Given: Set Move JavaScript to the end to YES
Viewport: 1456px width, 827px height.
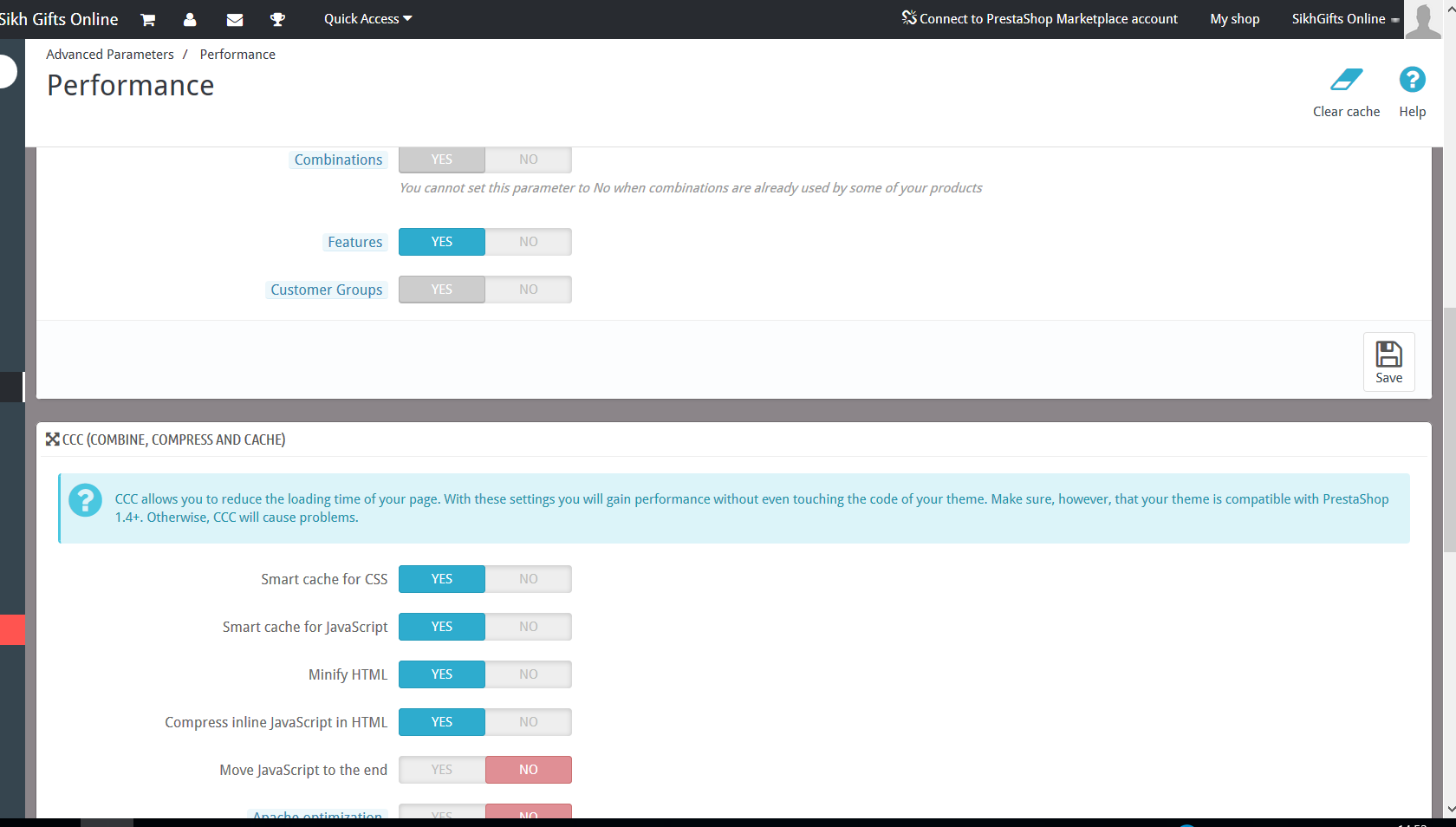Looking at the screenshot, I should tap(442, 770).
